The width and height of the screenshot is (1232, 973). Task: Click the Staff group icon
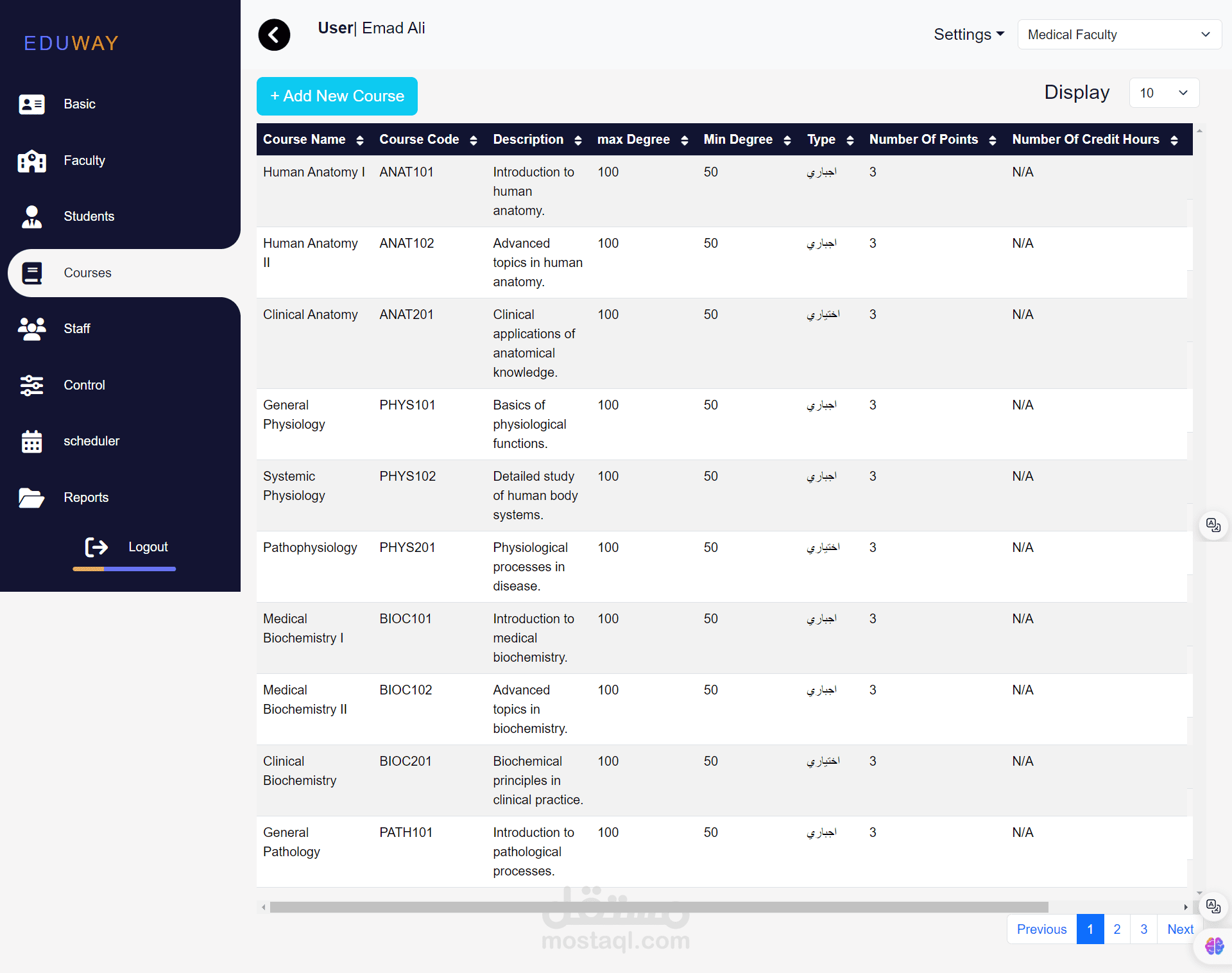tap(31, 329)
